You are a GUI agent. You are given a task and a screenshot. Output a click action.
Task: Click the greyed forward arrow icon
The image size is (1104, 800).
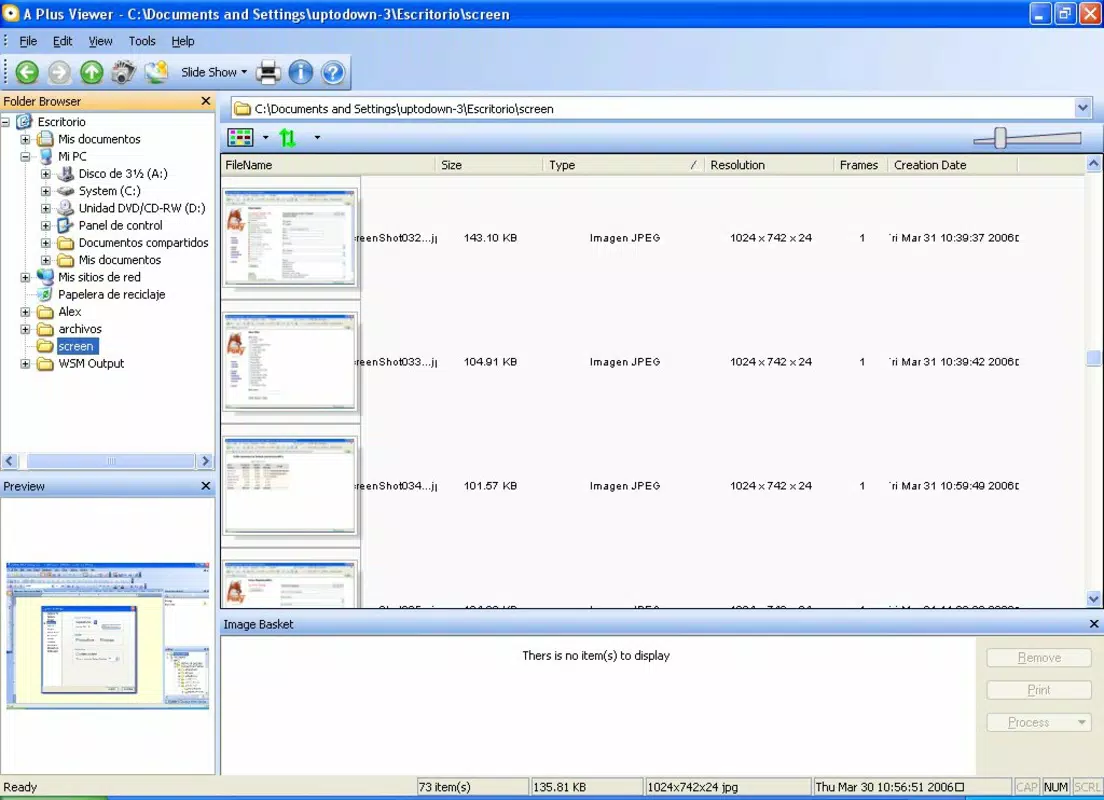[x=59, y=72]
